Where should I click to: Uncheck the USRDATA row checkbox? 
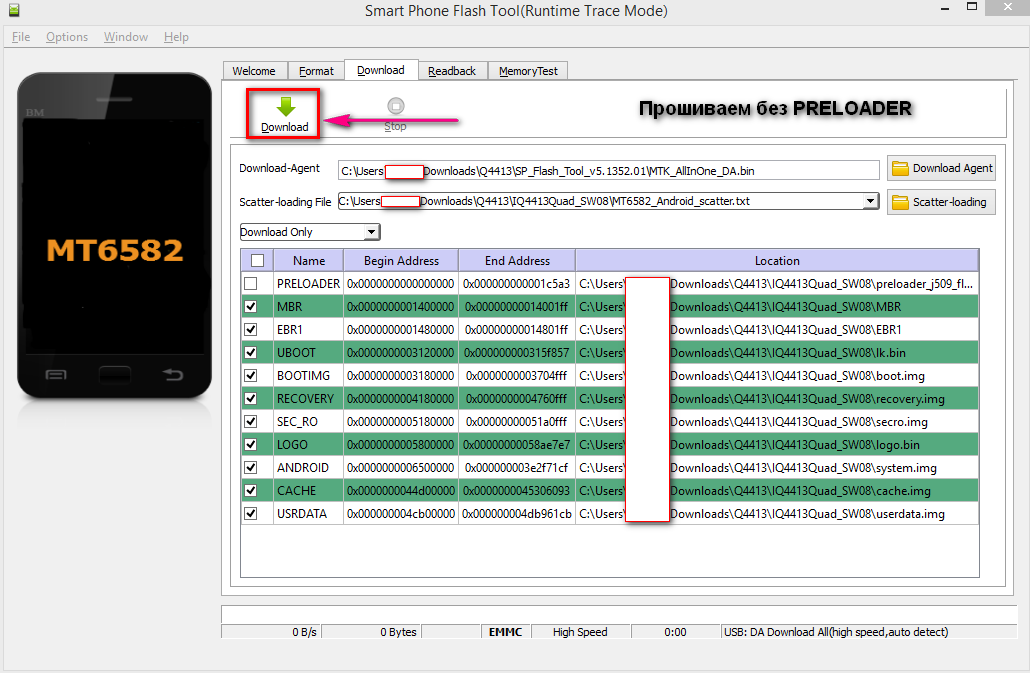coord(250,513)
